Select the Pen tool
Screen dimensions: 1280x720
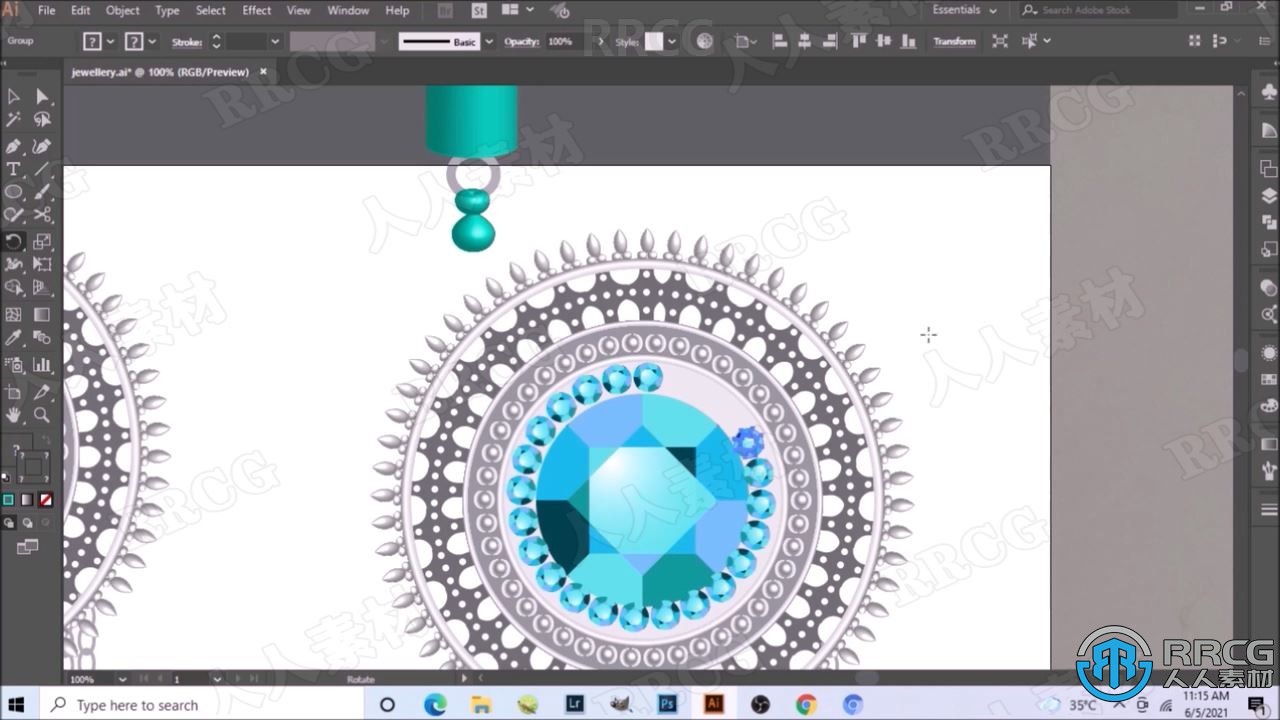point(13,145)
